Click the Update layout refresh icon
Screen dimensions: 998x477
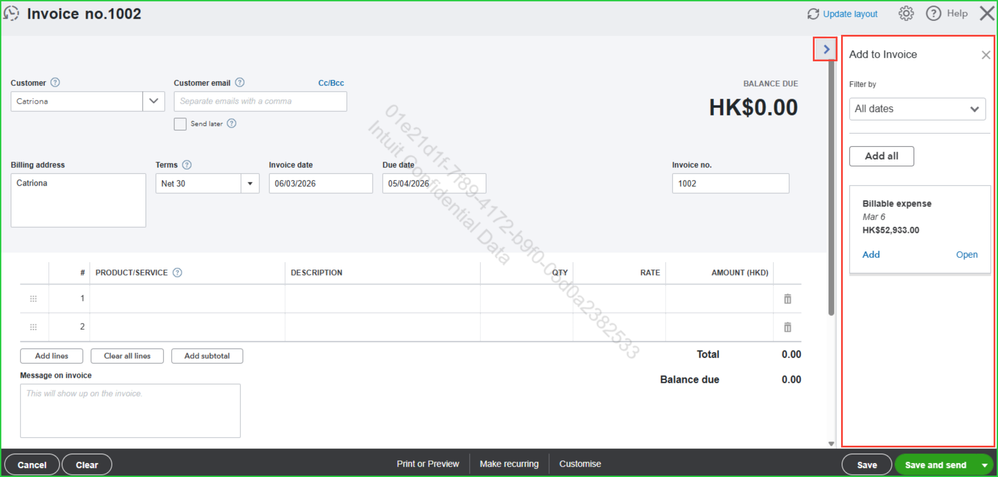click(813, 13)
